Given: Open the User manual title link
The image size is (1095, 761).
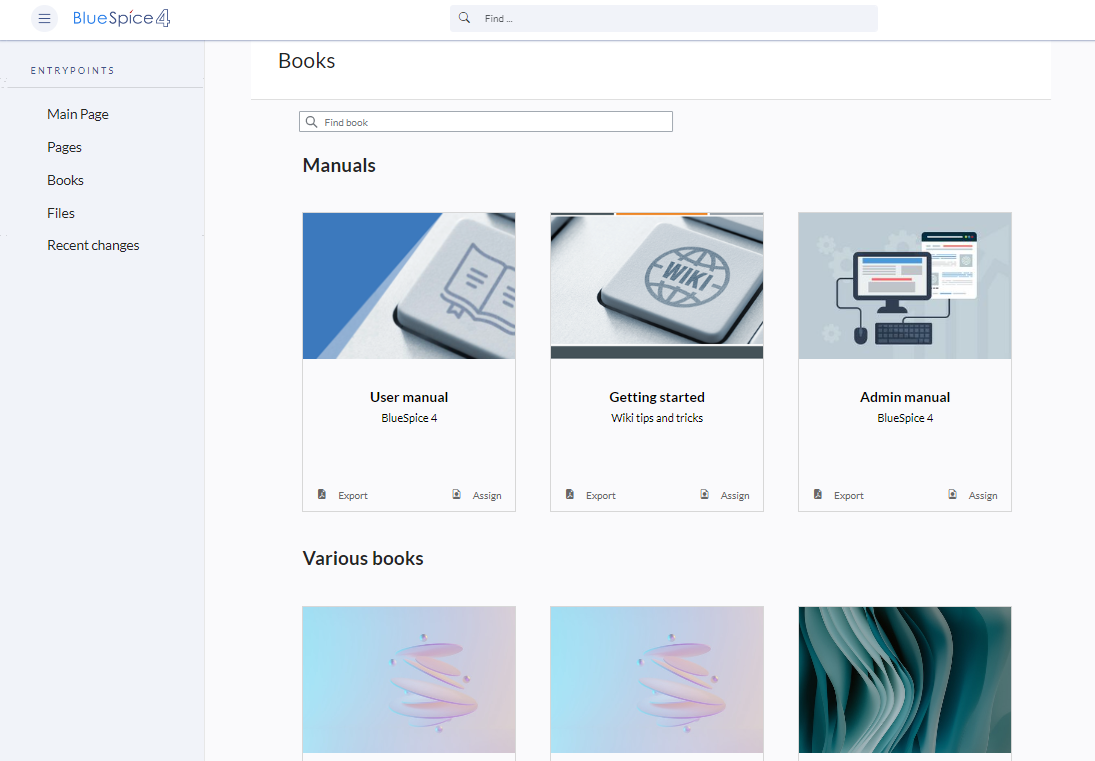Looking at the screenshot, I should [409, 397].
